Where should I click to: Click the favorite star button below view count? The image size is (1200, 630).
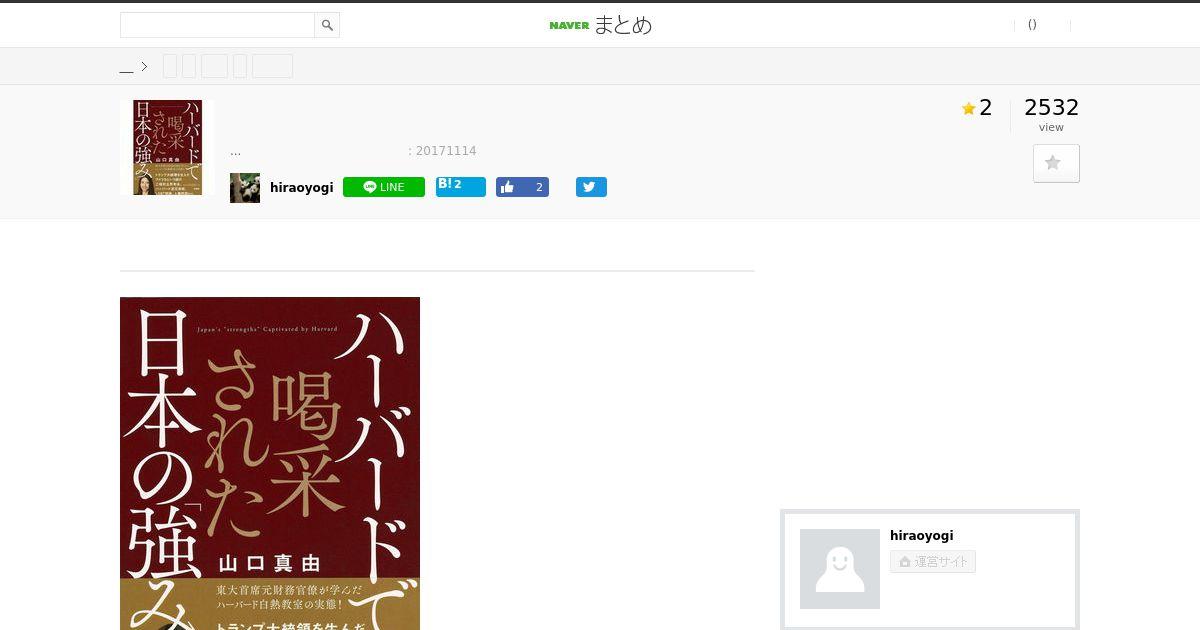tap(1056, 163)
